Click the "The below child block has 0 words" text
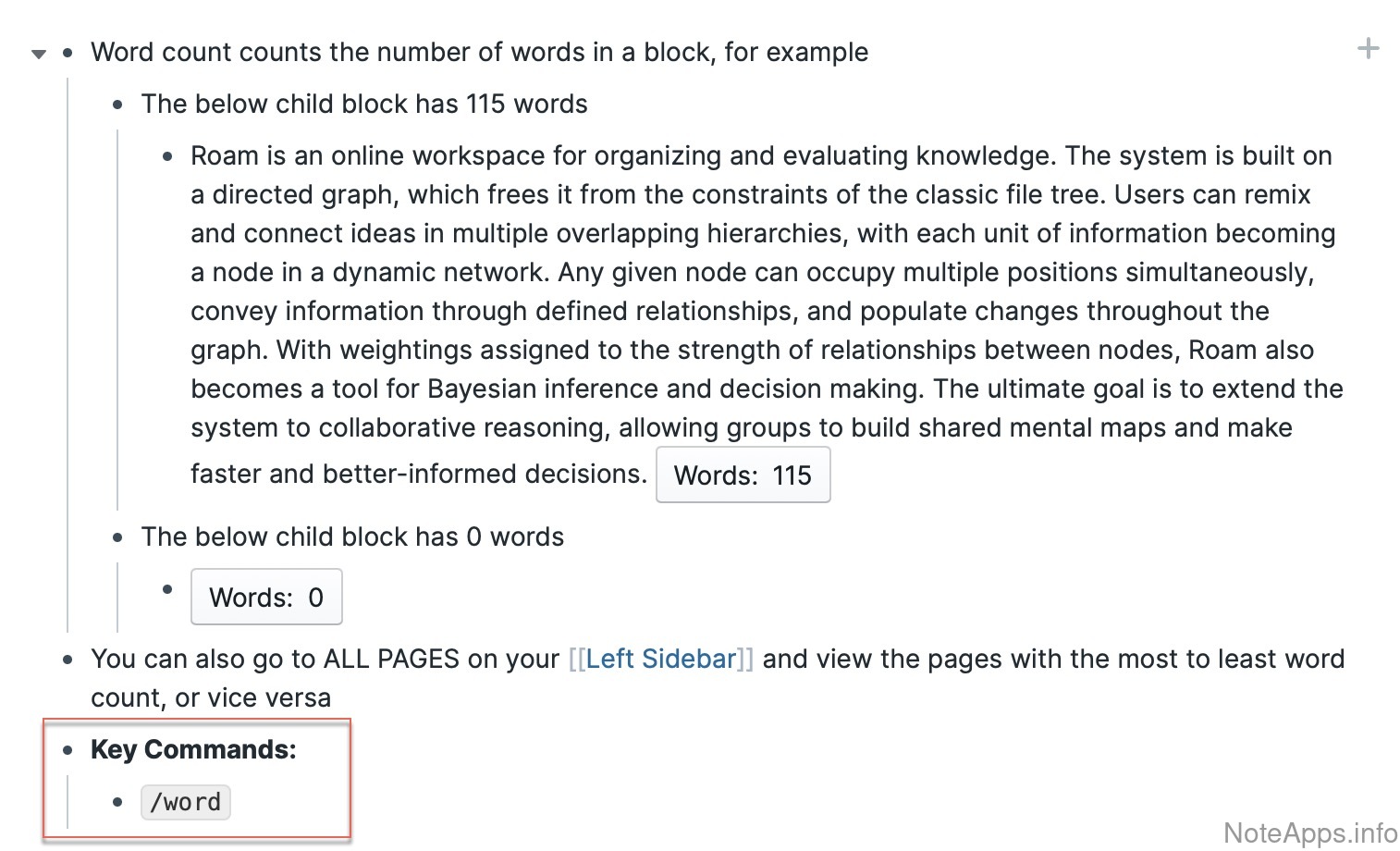 pos(352,536)
